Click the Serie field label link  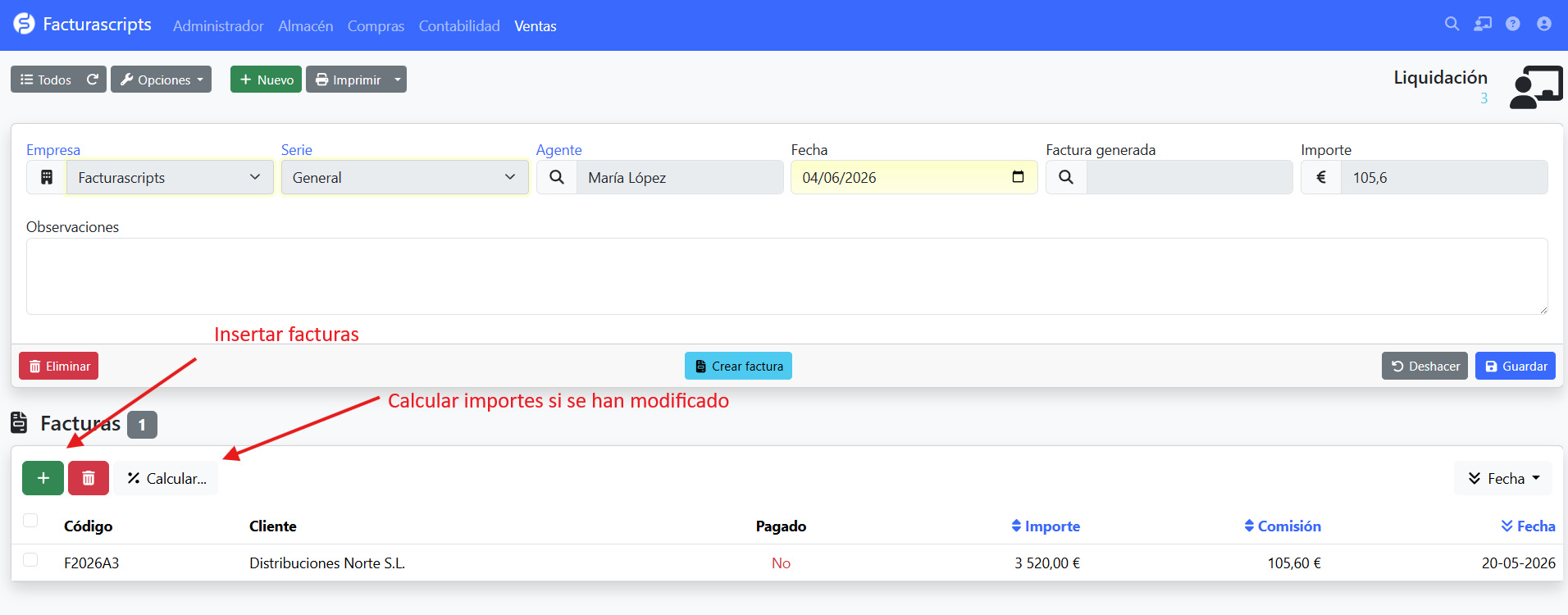[297, 150]
